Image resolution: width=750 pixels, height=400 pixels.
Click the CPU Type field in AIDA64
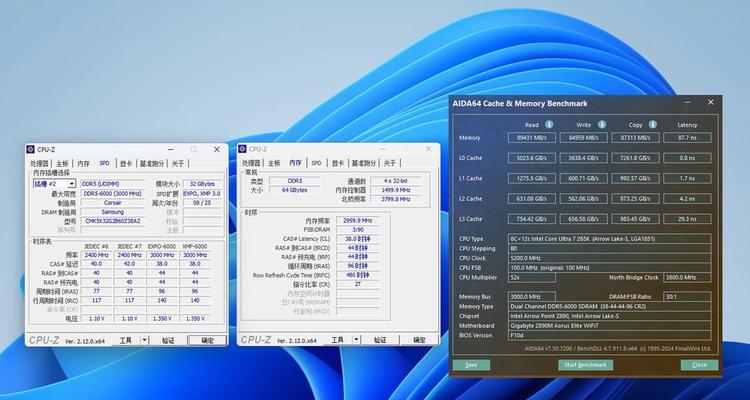[x=609, y=239]
